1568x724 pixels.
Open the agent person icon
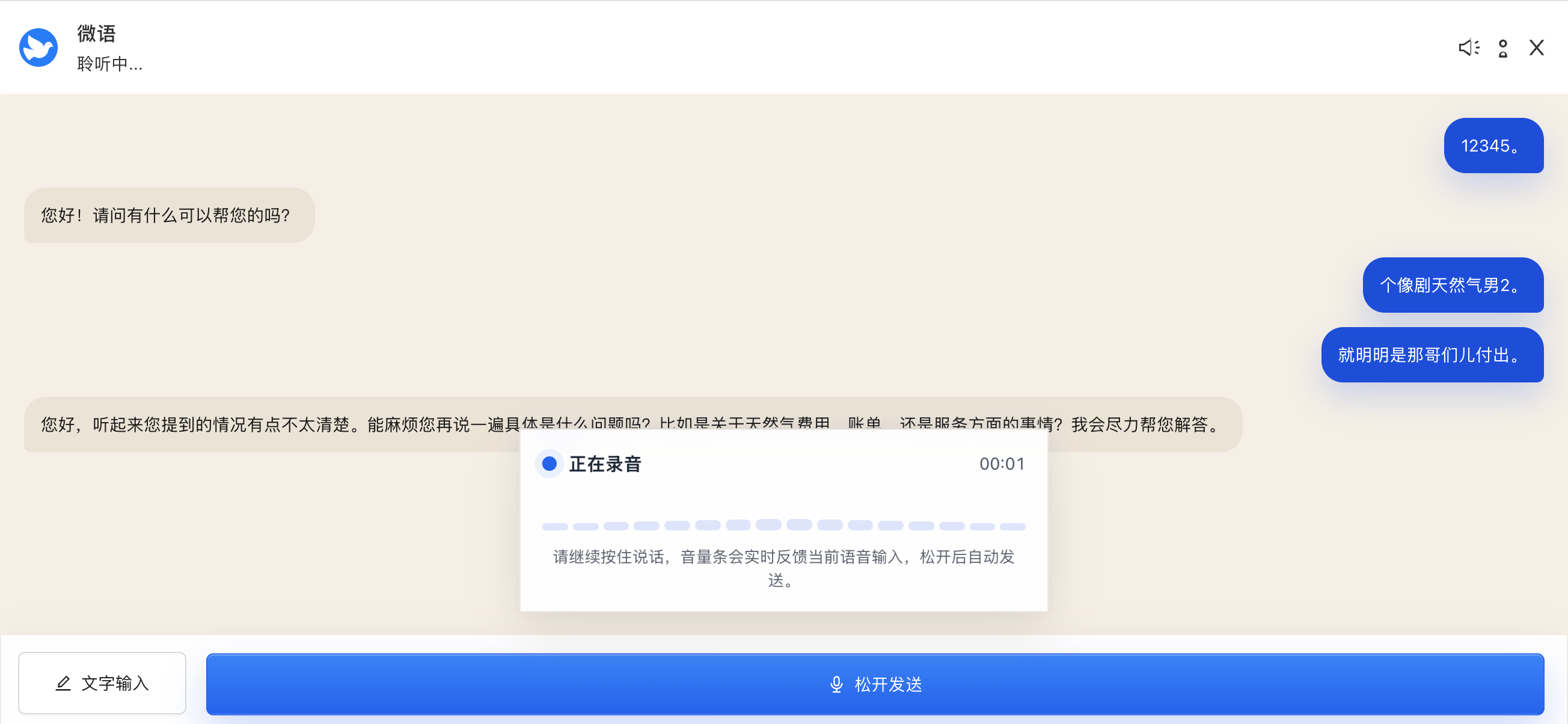point(1503,48)
